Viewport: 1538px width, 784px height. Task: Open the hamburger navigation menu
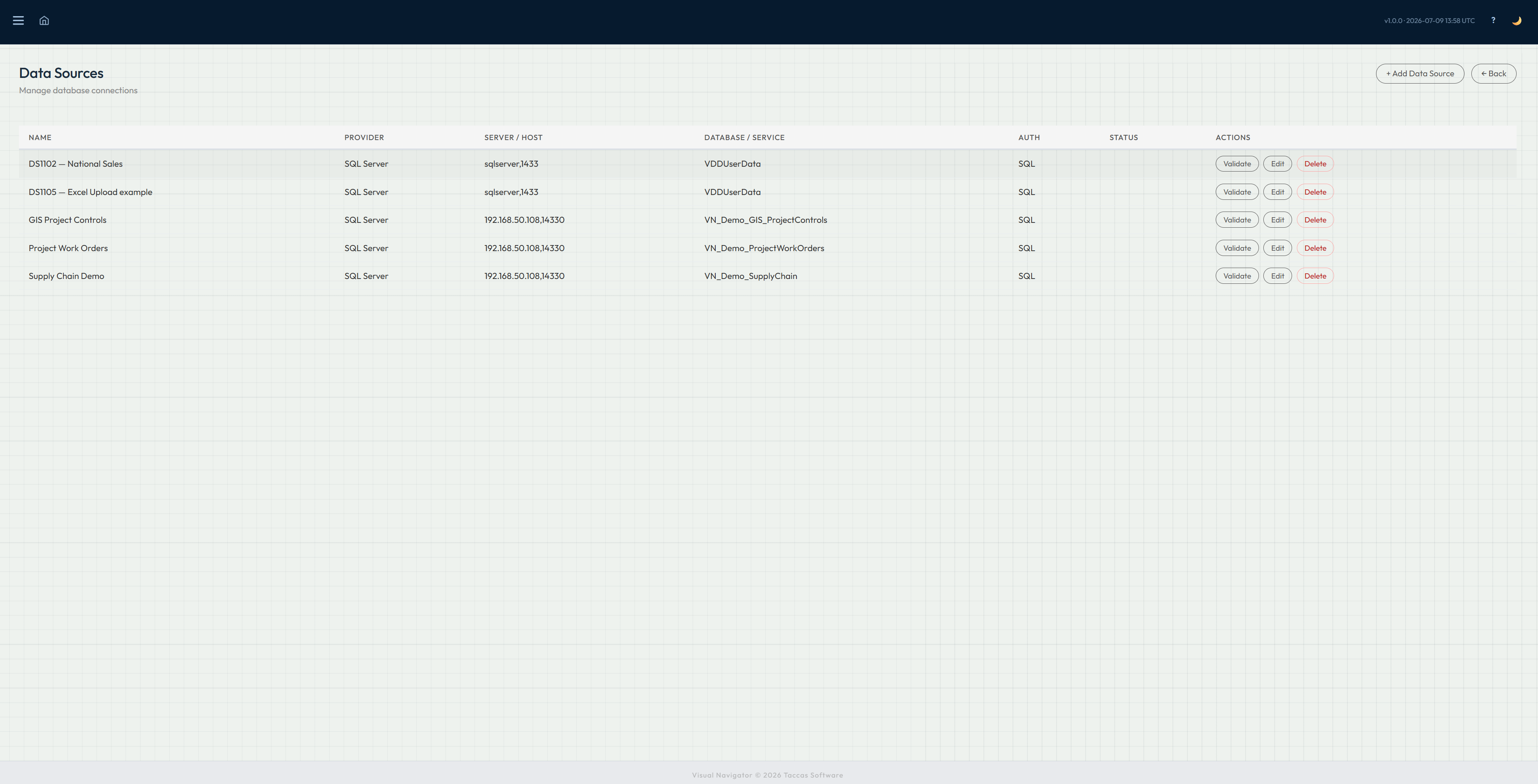pyautogui.click(x=19, y=20)
